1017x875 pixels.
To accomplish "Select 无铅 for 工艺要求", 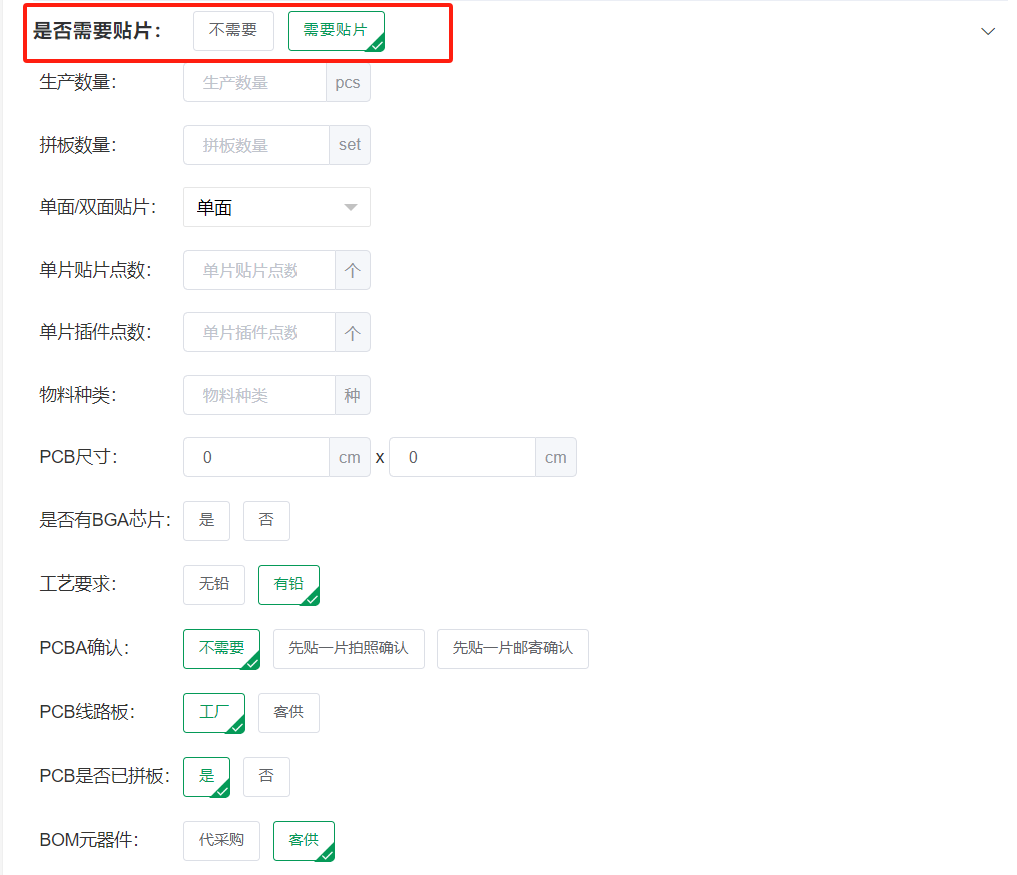I will pos(214,584).
